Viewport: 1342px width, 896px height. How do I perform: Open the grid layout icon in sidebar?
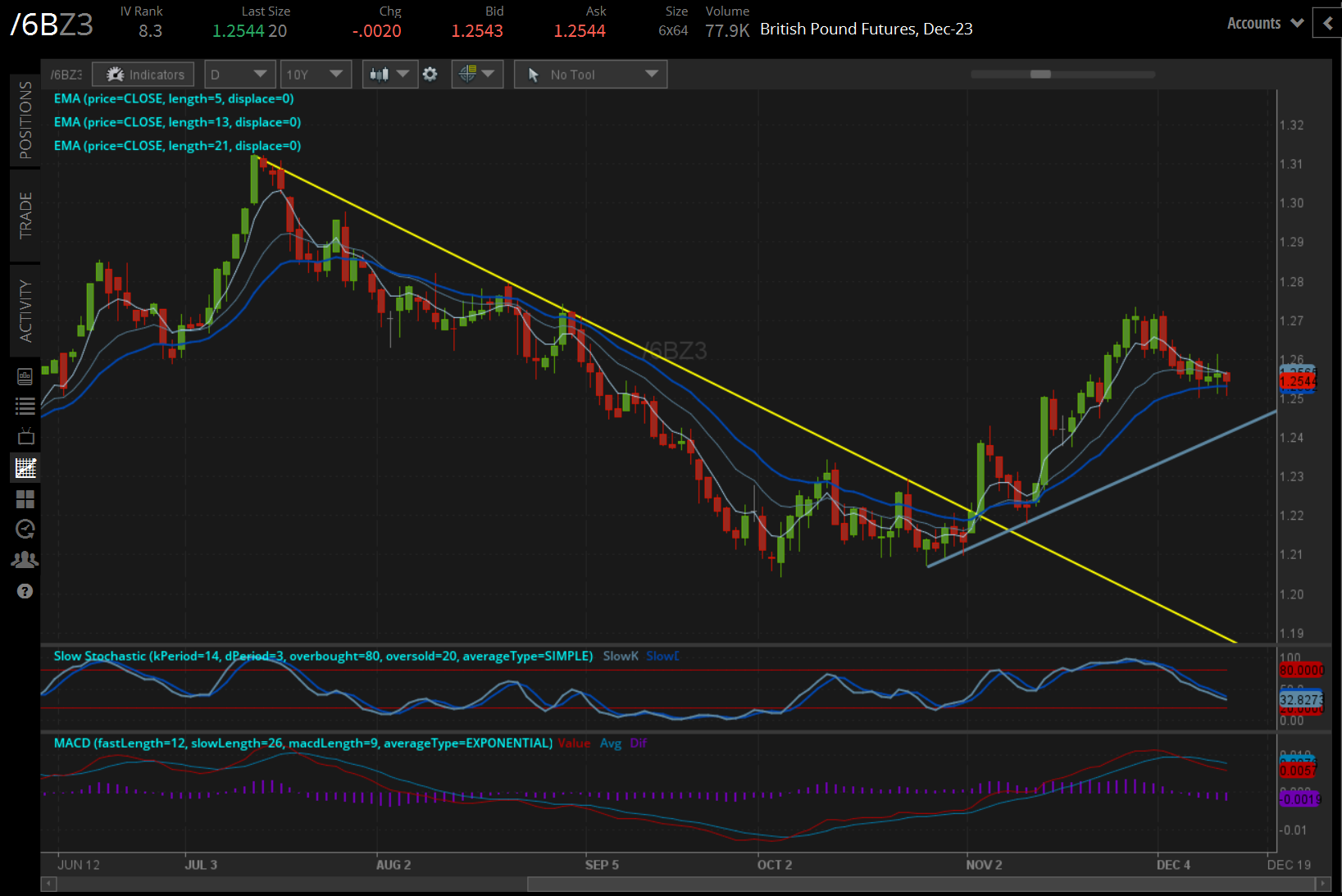[x=25, y=499]
